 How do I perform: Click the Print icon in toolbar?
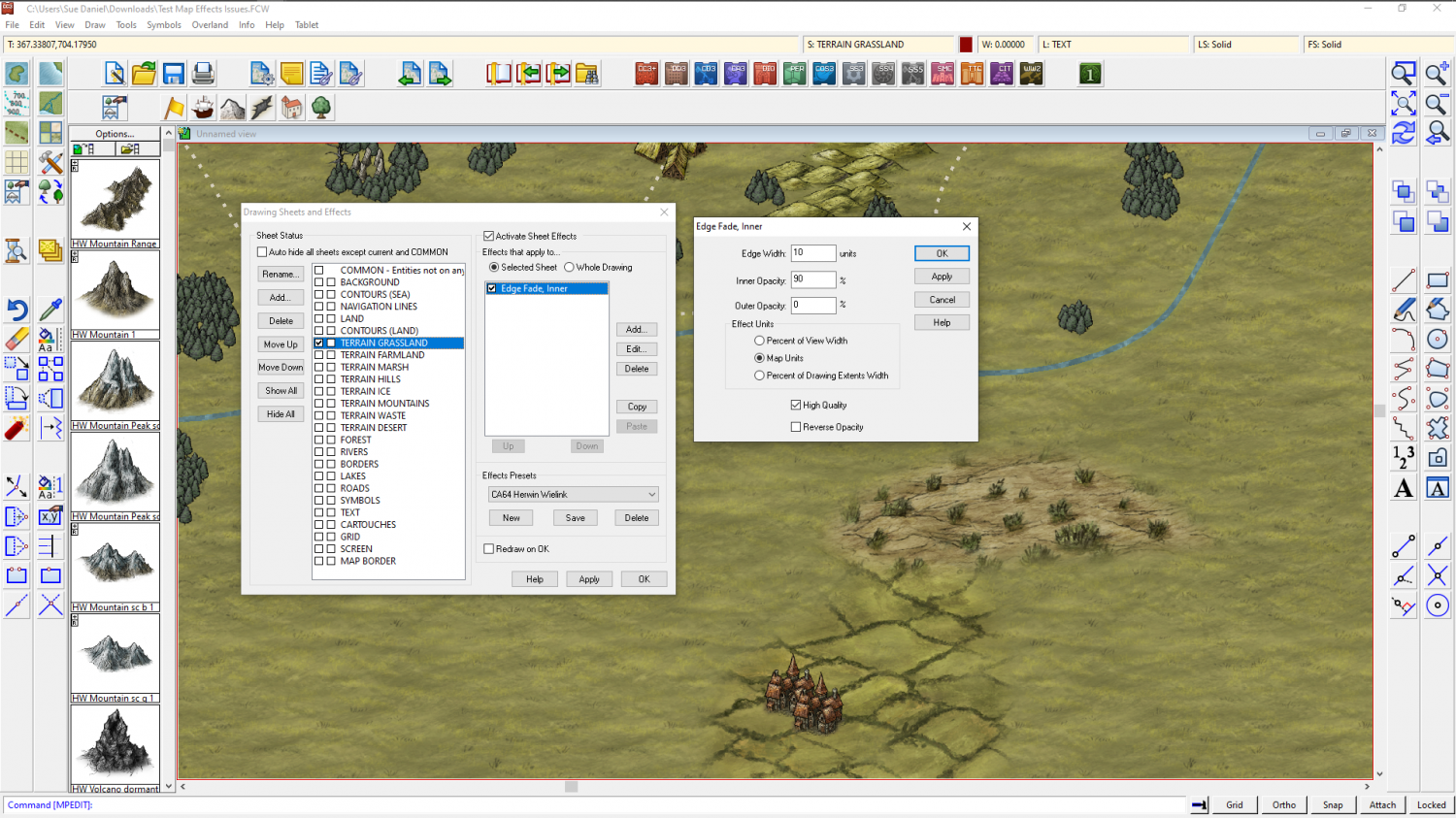203,74
